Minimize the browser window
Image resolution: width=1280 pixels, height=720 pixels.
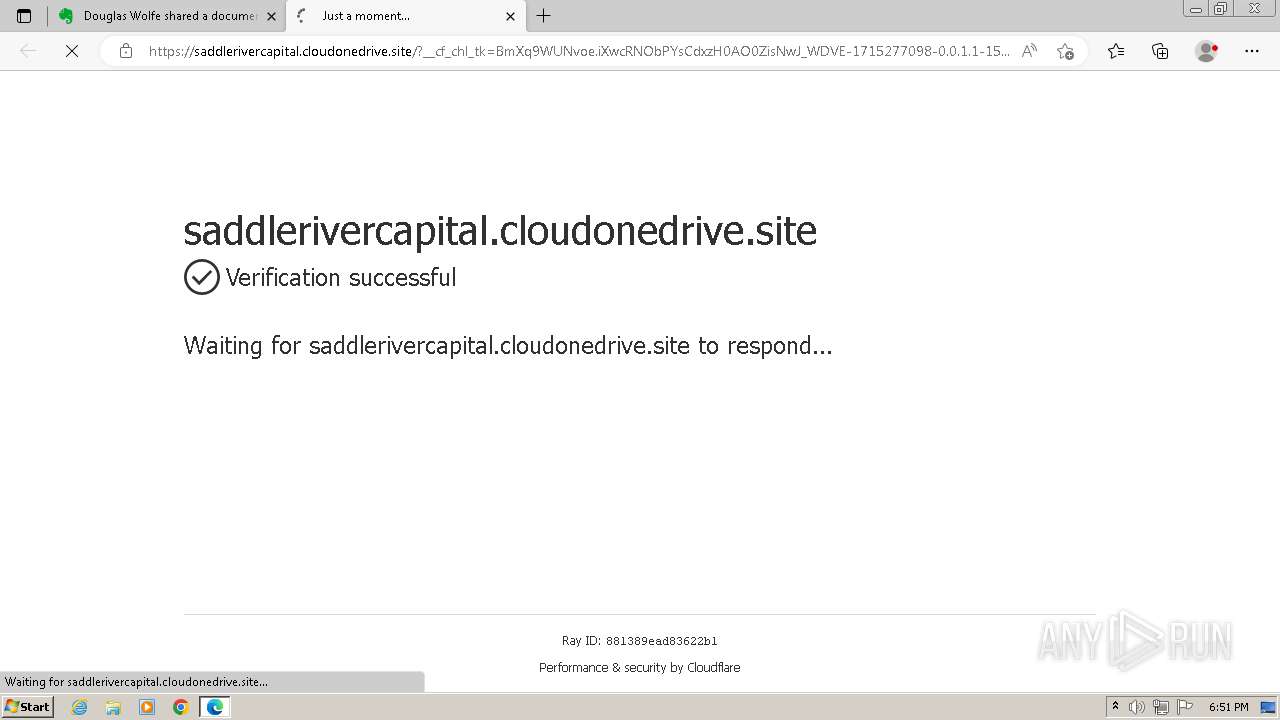click(x=1196, y=9)
